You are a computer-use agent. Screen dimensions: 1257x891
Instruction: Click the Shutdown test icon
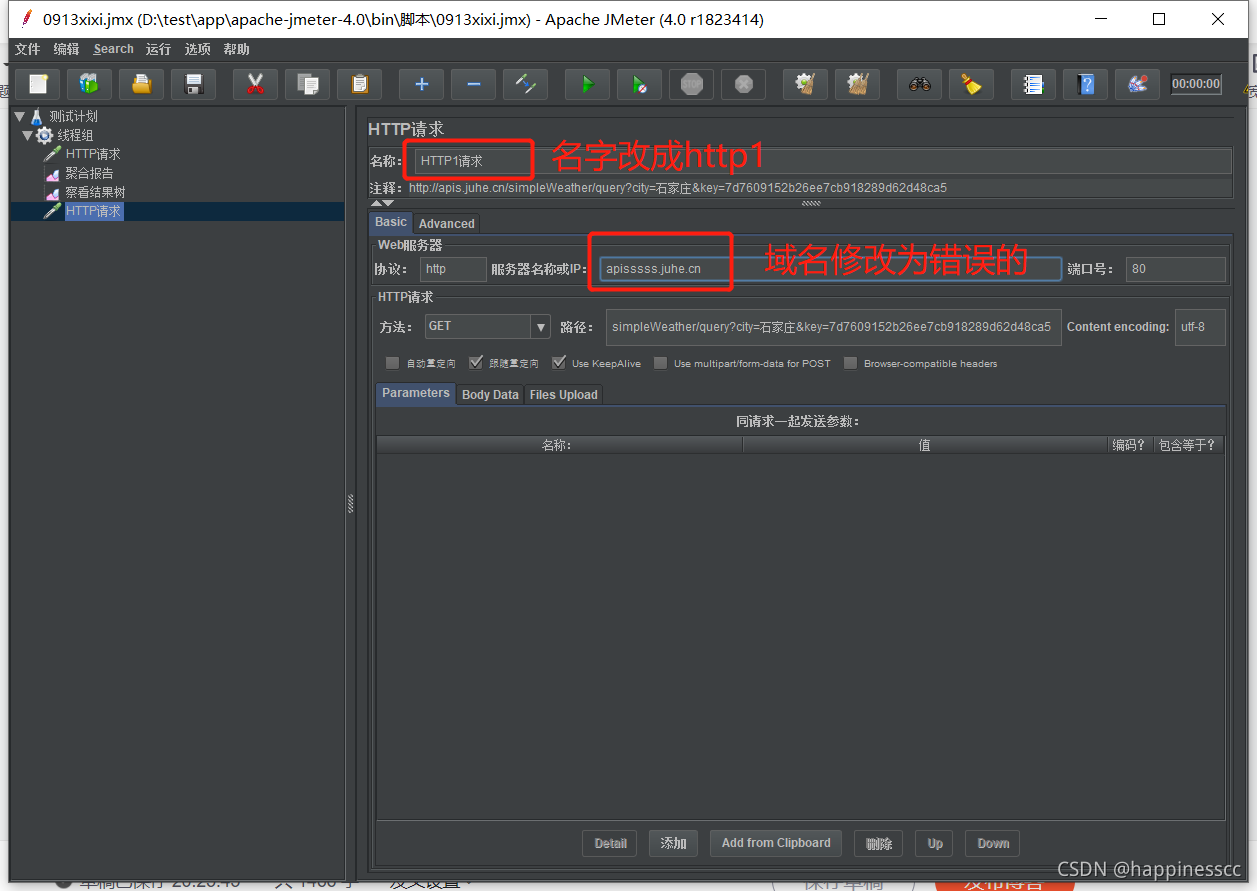coord(744,84)
